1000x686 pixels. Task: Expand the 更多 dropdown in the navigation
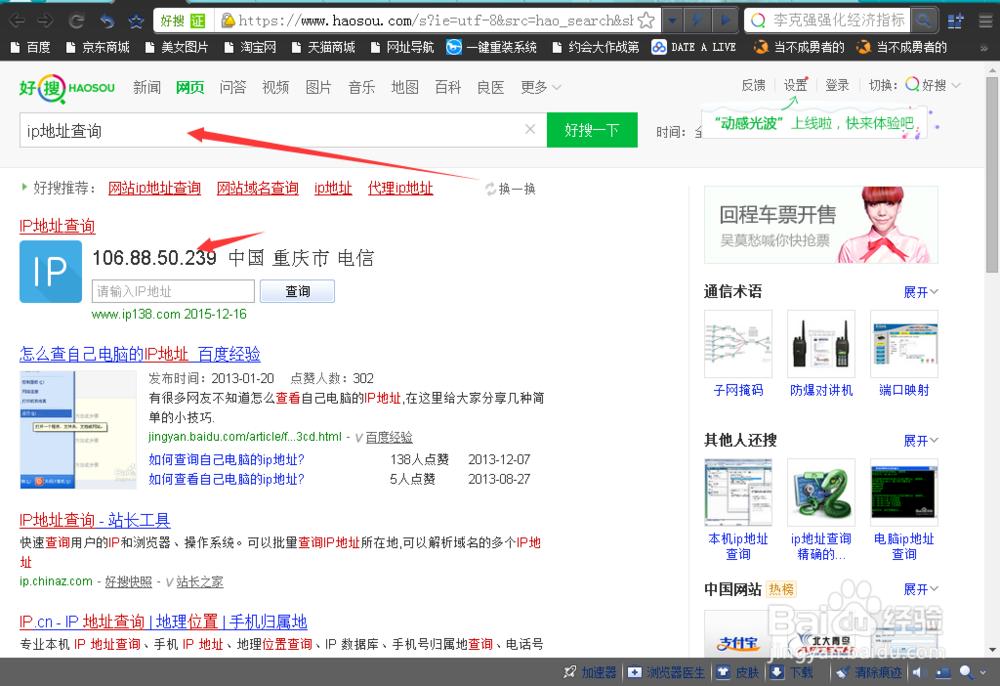(541, 87)
